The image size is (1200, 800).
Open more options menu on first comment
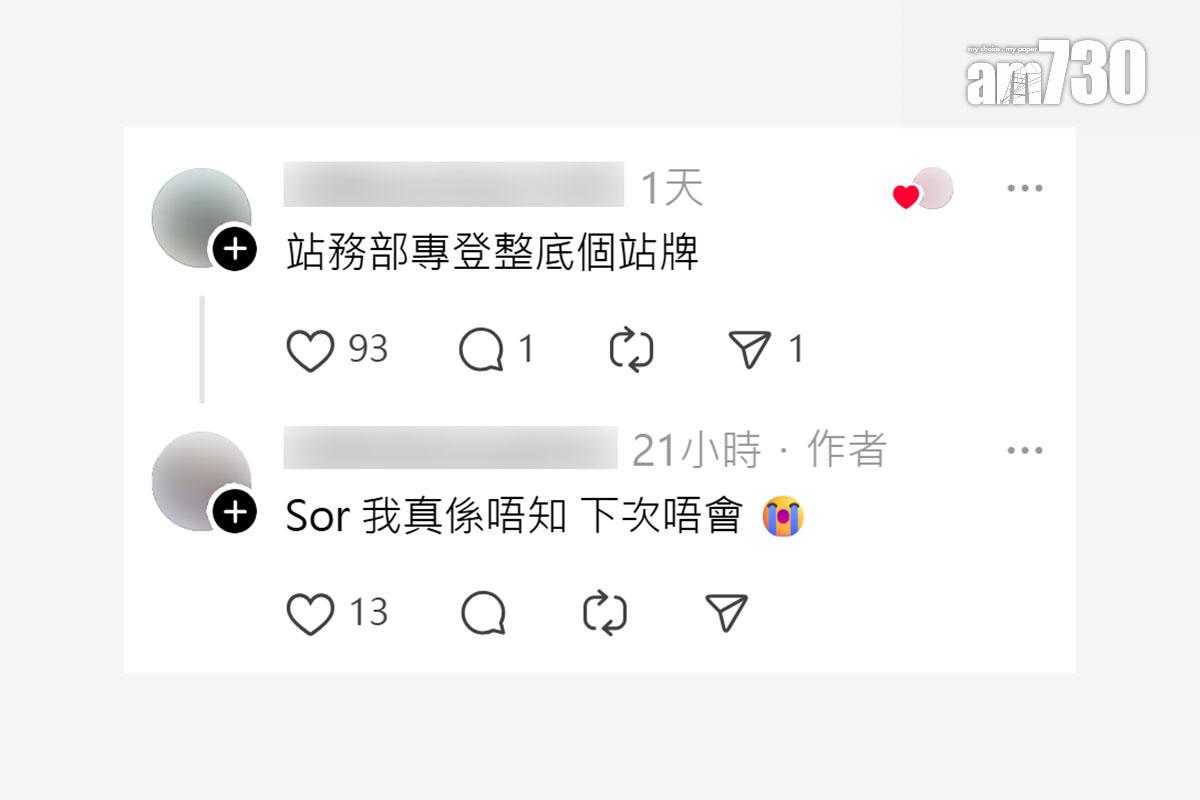click(1025, 188)
